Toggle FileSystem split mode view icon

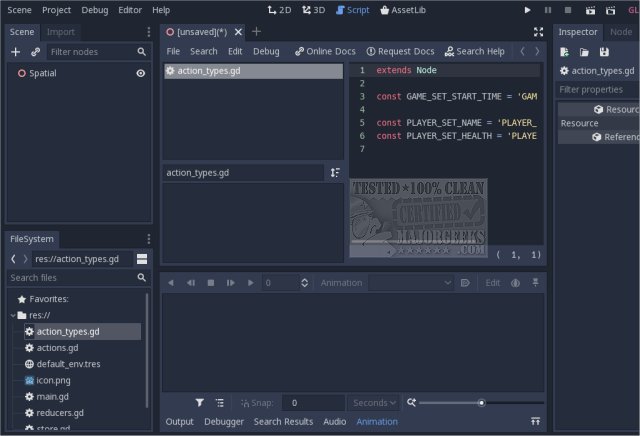click(x=142, y=259)
